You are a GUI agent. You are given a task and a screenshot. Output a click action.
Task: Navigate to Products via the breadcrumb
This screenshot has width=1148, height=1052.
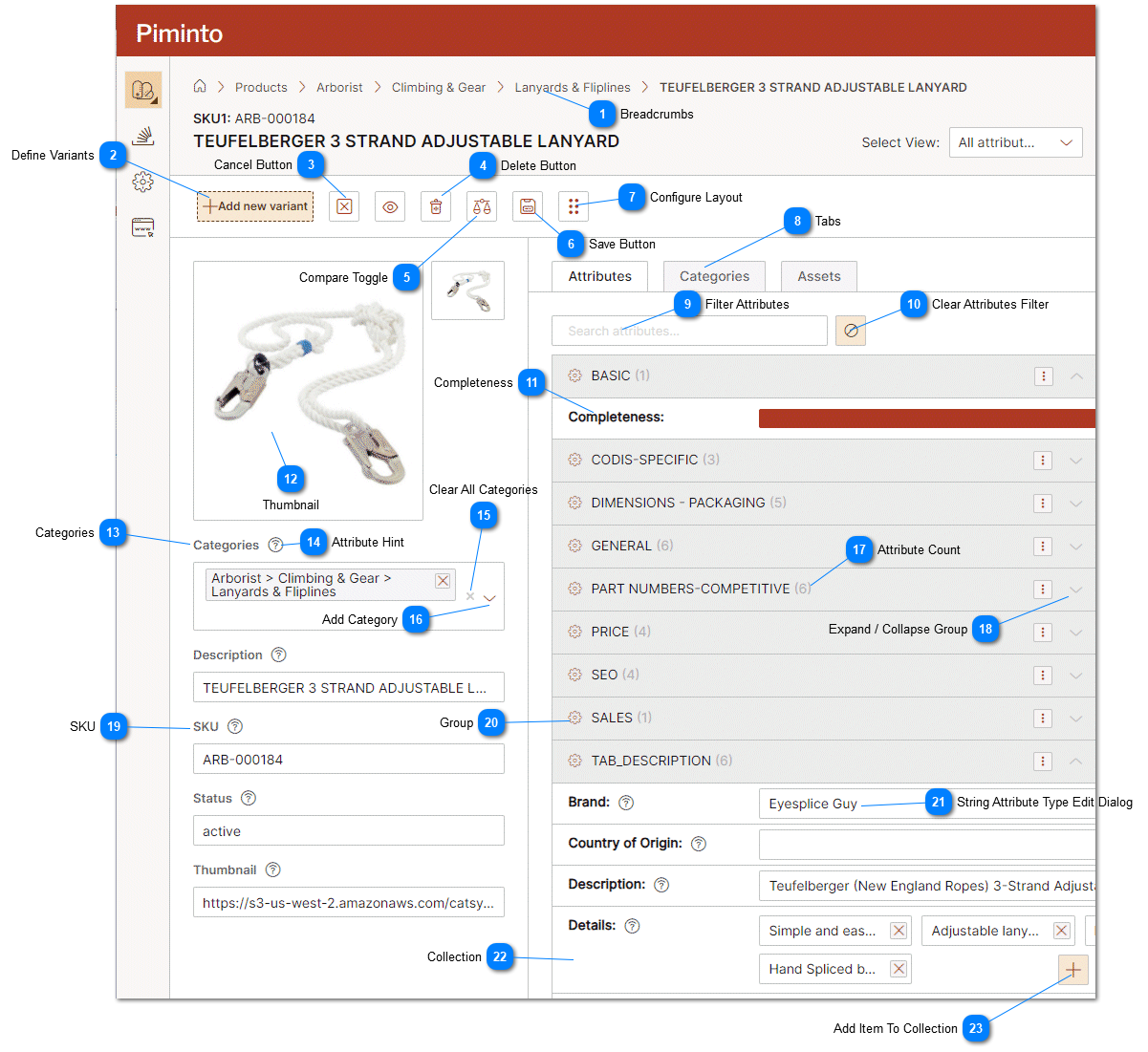[x=261, y=87]
